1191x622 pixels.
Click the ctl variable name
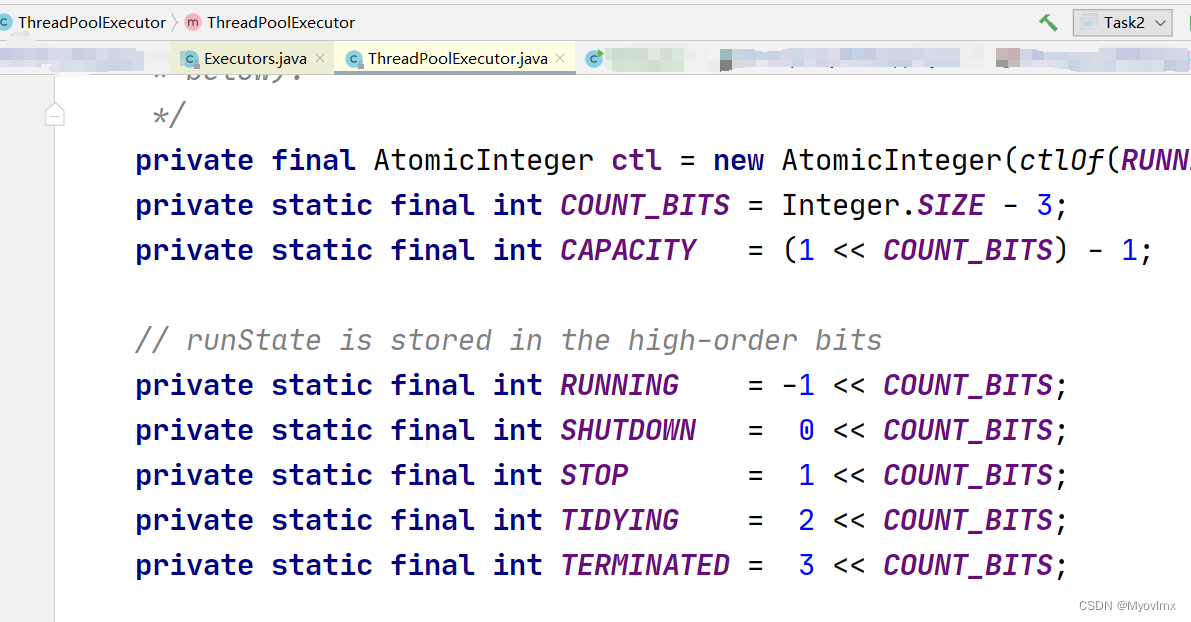(x=637, y=160)
